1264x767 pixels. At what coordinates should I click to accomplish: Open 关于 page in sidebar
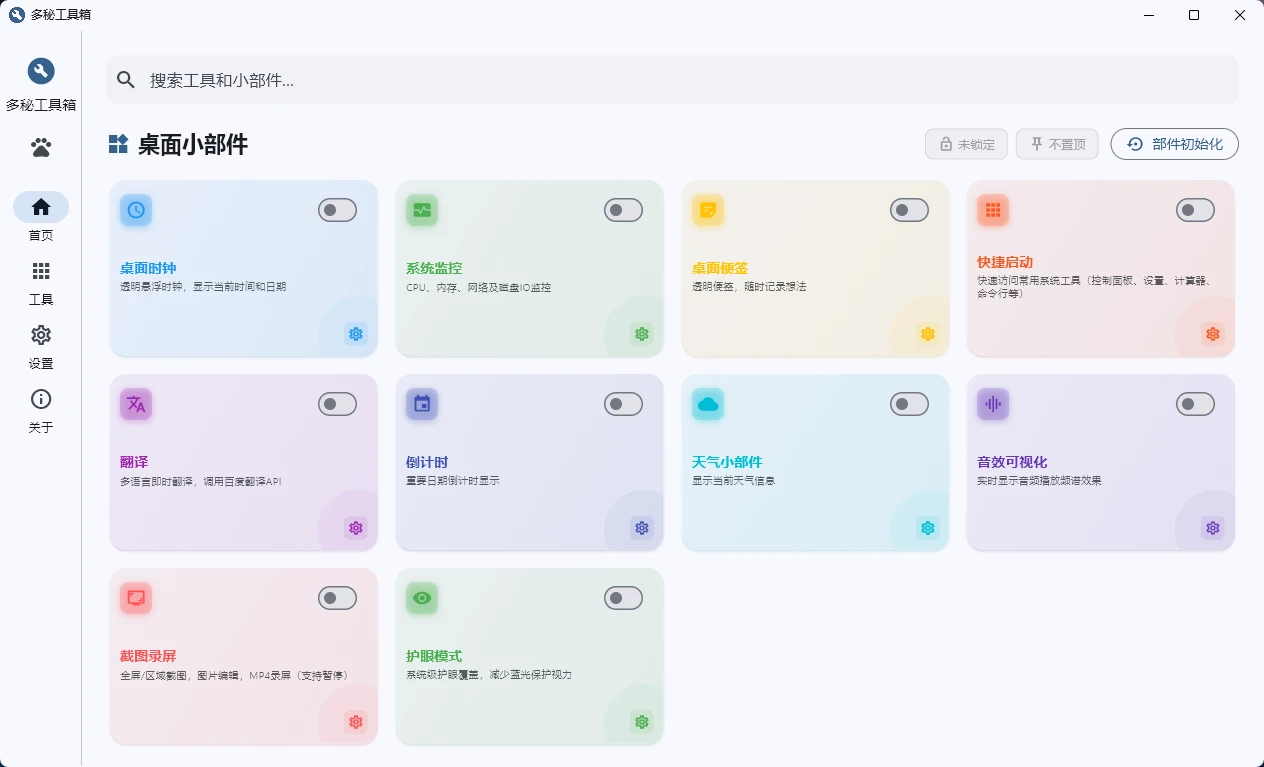[41, 410]
